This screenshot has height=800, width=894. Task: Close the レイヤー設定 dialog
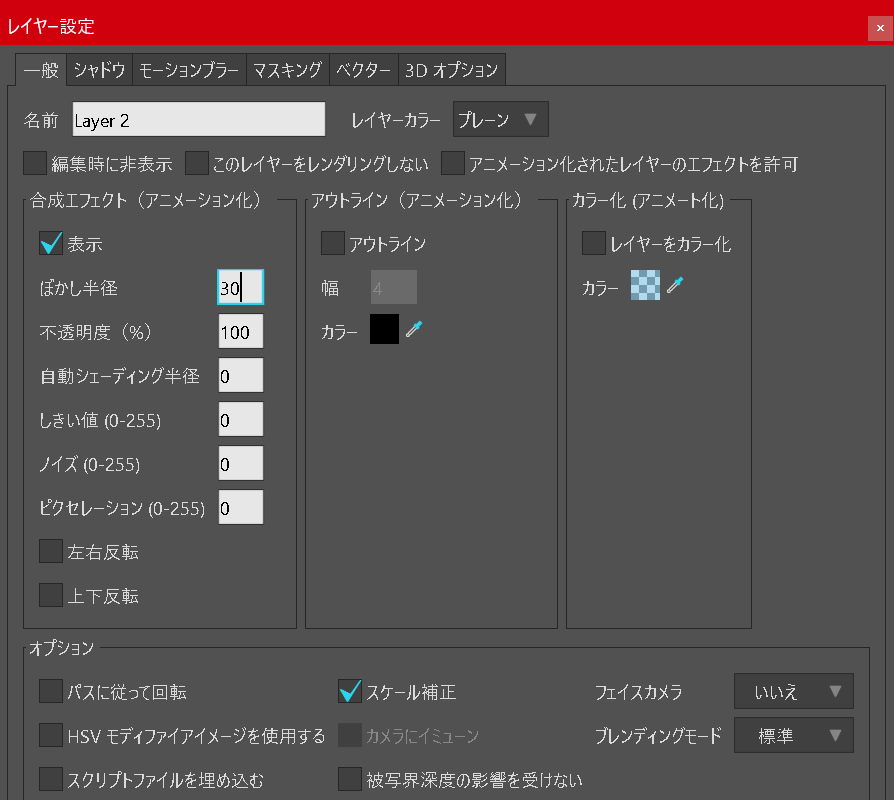pos(879,27)
